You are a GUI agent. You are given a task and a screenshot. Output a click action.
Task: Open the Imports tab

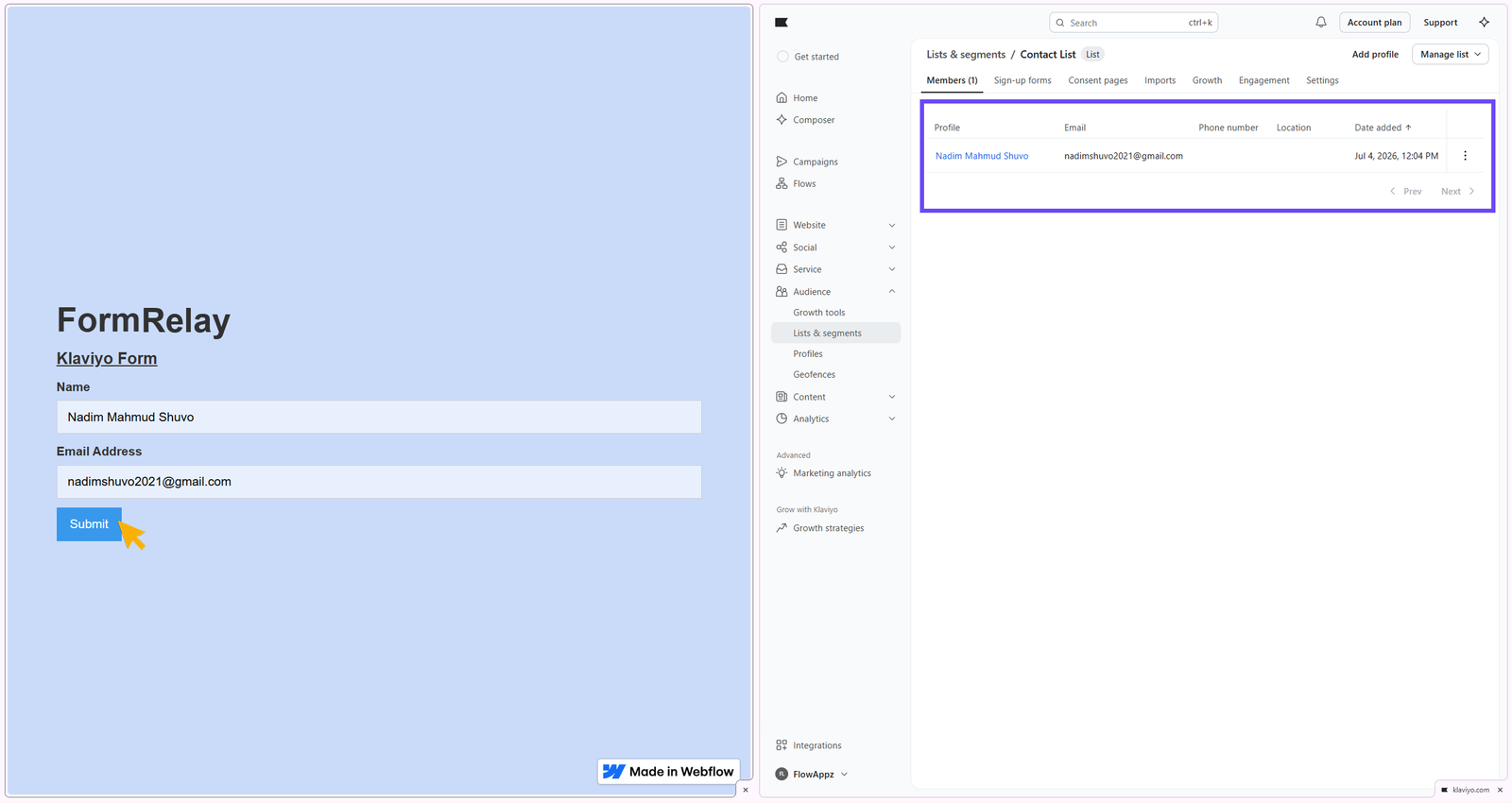pyautogui.click(x=1160, y=80)
